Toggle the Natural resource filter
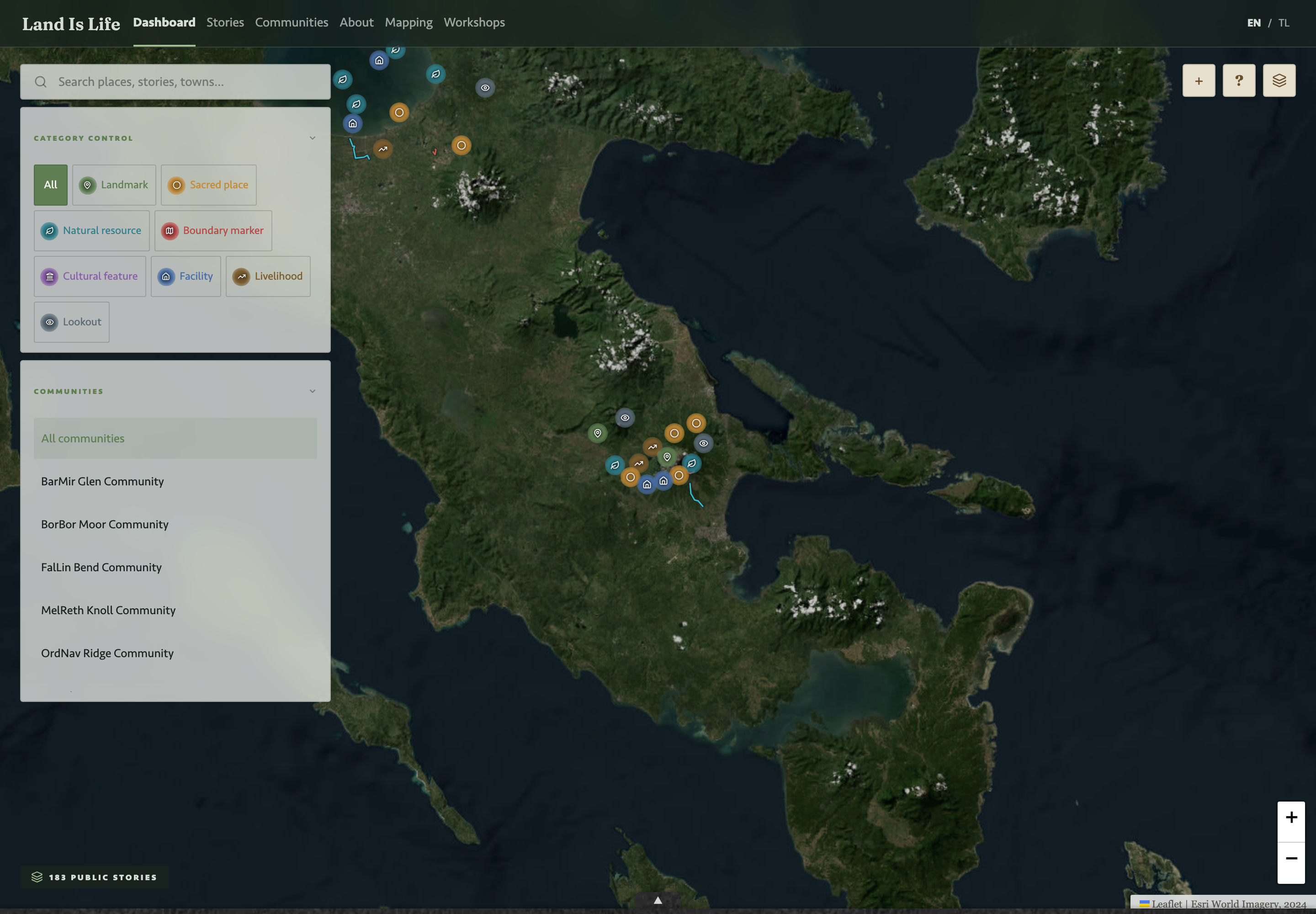Viewport: 1316px width, 914px height. (x=92, y=231)
